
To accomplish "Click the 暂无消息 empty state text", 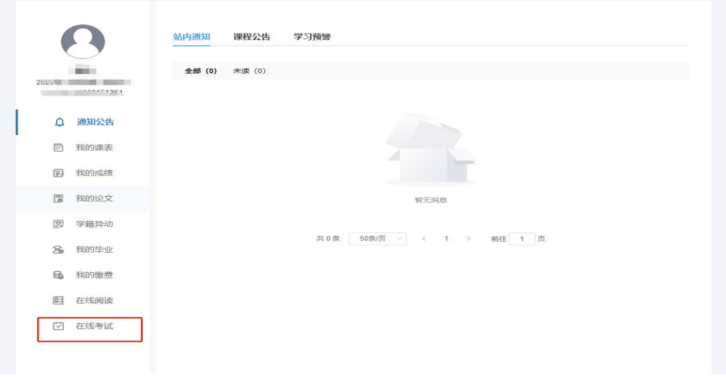I will (431, 200).
